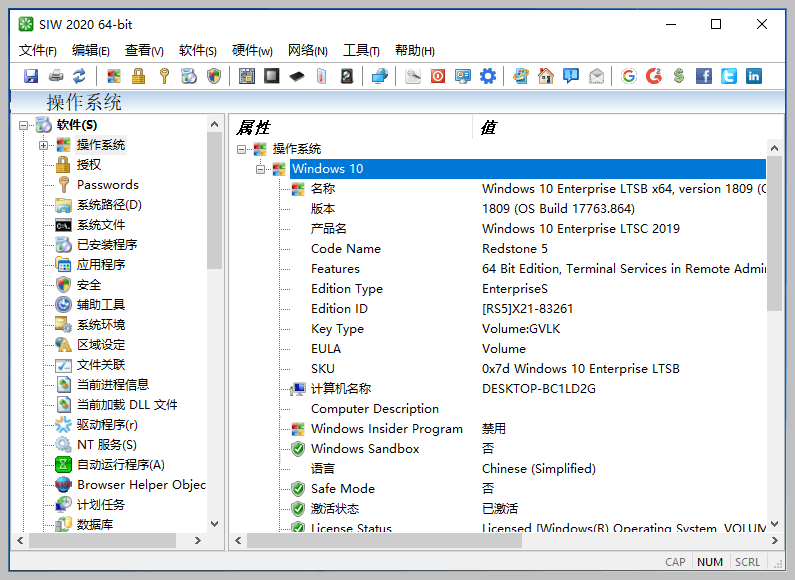The image size is (795, 580).
Task: Select 已安装程序 tree item
Action: (x=107, y=245)
